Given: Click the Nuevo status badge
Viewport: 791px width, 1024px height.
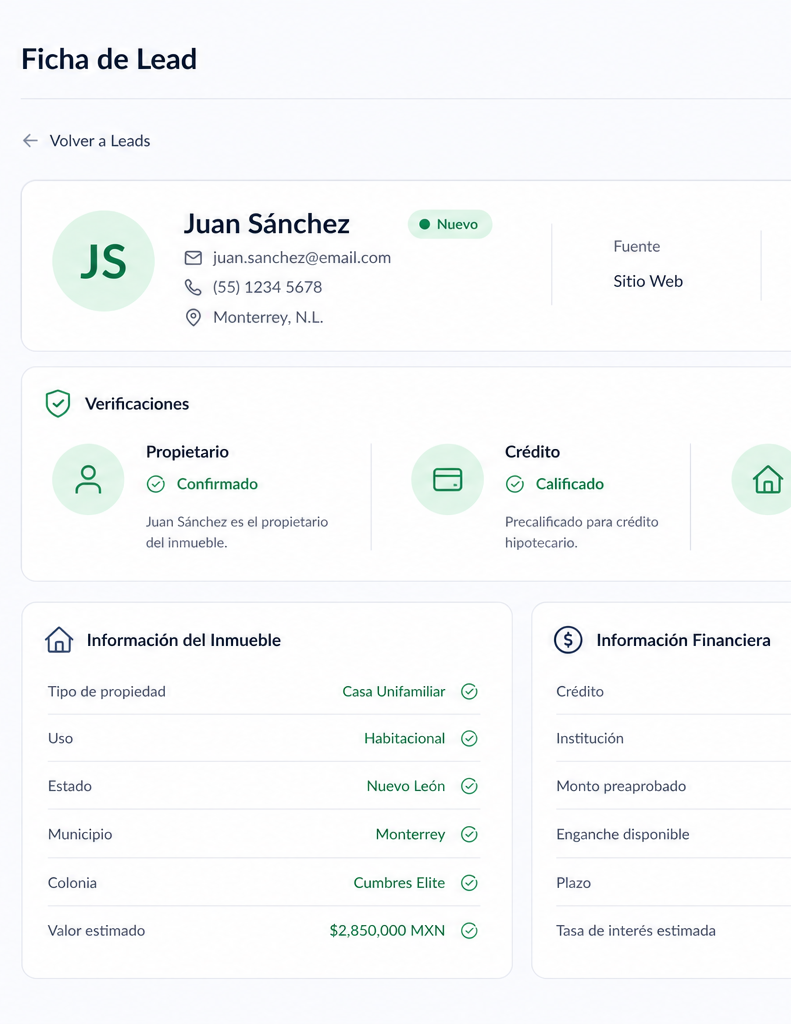Looking at the screenshot, I should [x=450, y=224].
